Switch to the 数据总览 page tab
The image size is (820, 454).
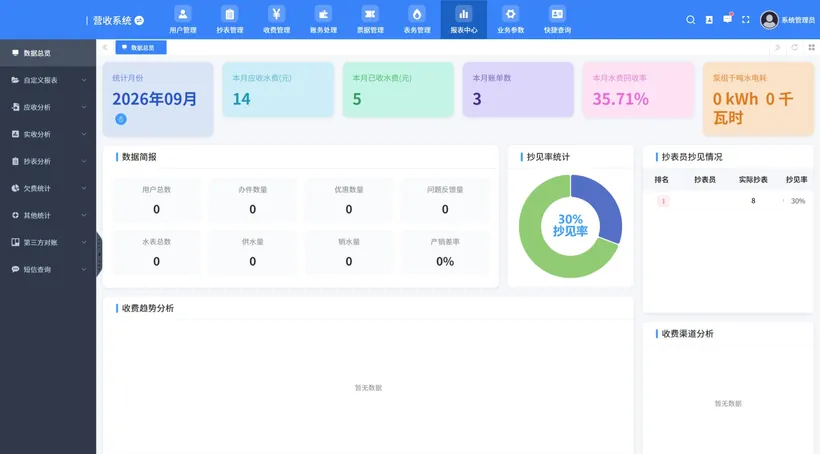click(x=141, y=48)
